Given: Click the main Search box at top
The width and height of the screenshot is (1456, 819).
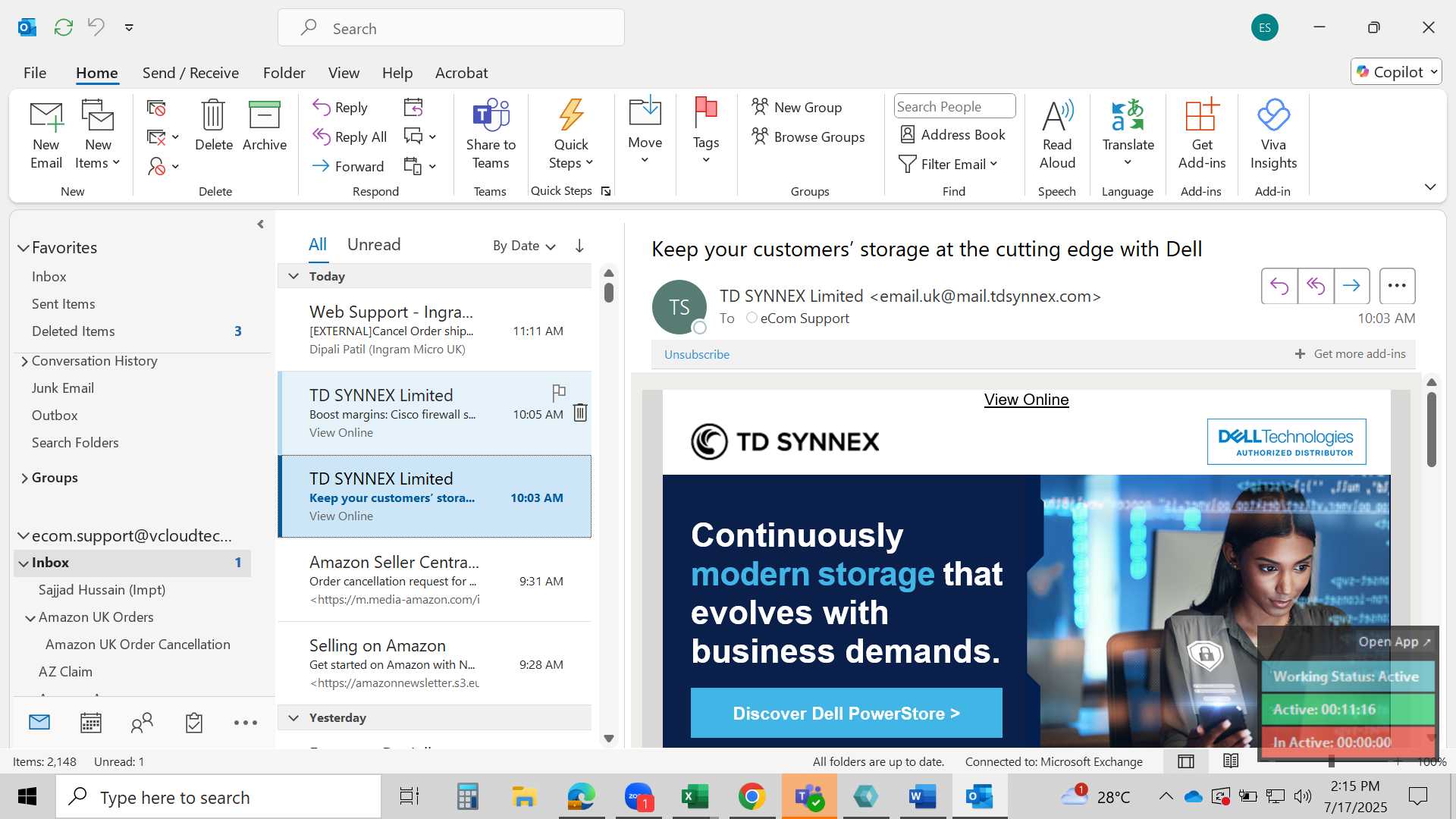Looking at the screenshot, I should point(451,28).
